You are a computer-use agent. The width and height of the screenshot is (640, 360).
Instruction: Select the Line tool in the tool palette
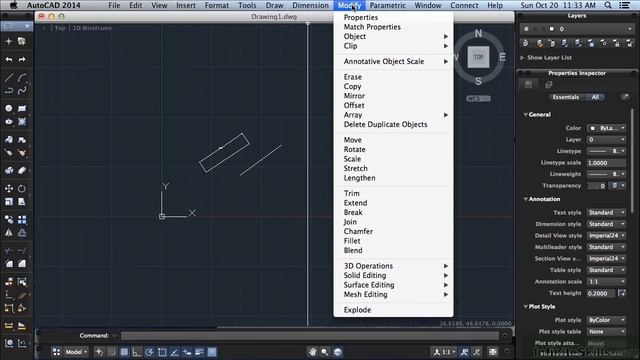click(x=9, y=78)
